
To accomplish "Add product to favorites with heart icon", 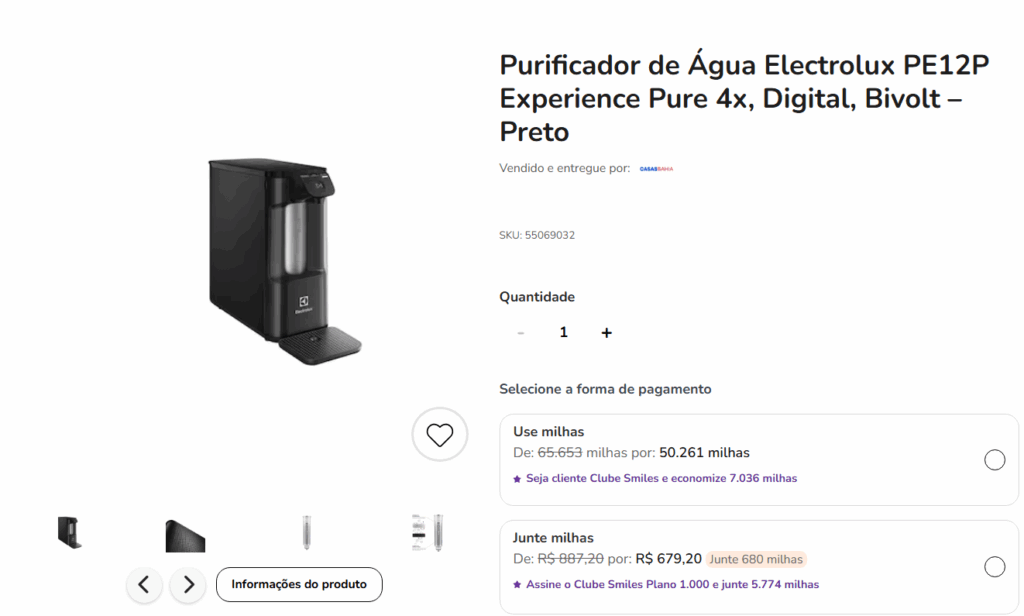I will (440, 434).
